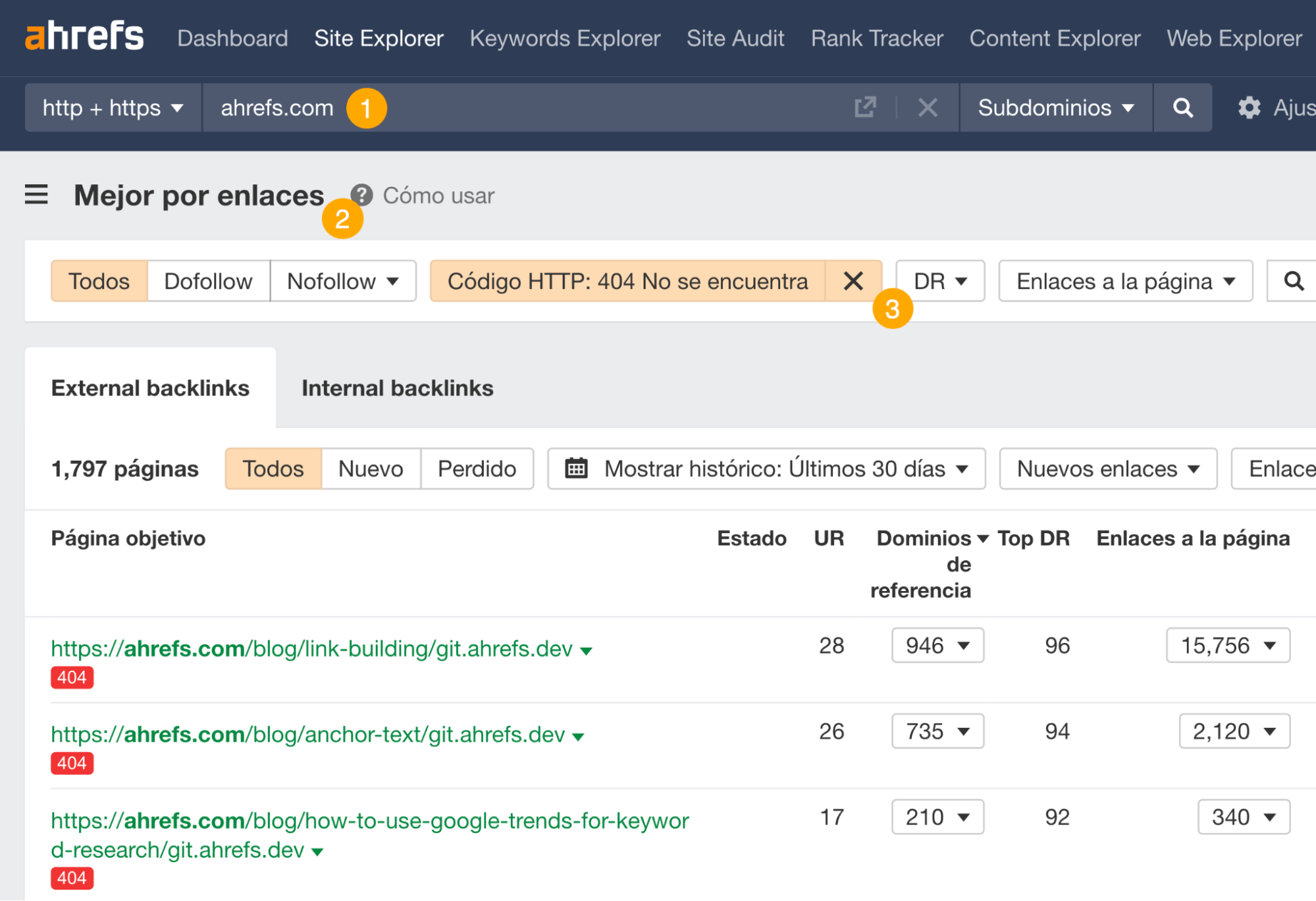Open the DR filter dropdown

pos(939,281)
